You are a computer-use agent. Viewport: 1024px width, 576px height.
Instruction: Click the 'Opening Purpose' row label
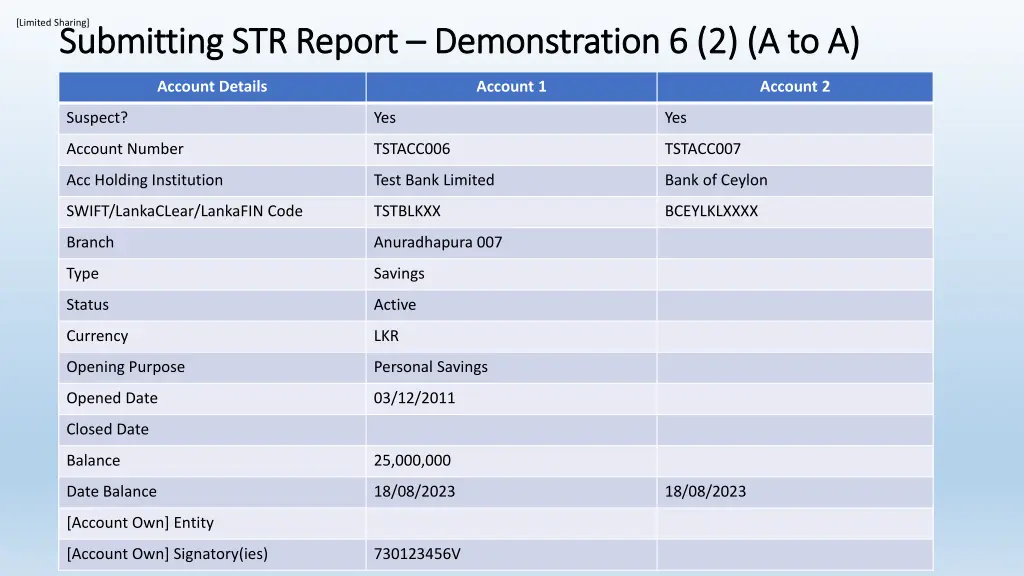pyautogui.click(x=125, y=367)
